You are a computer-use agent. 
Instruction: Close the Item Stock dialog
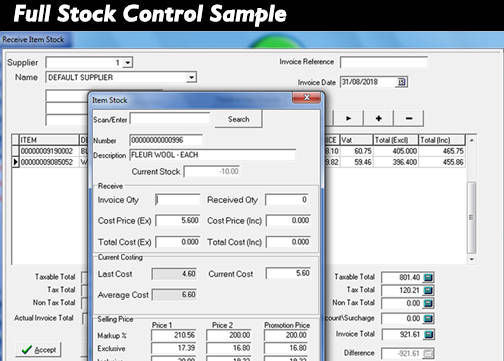pos(307,98)
